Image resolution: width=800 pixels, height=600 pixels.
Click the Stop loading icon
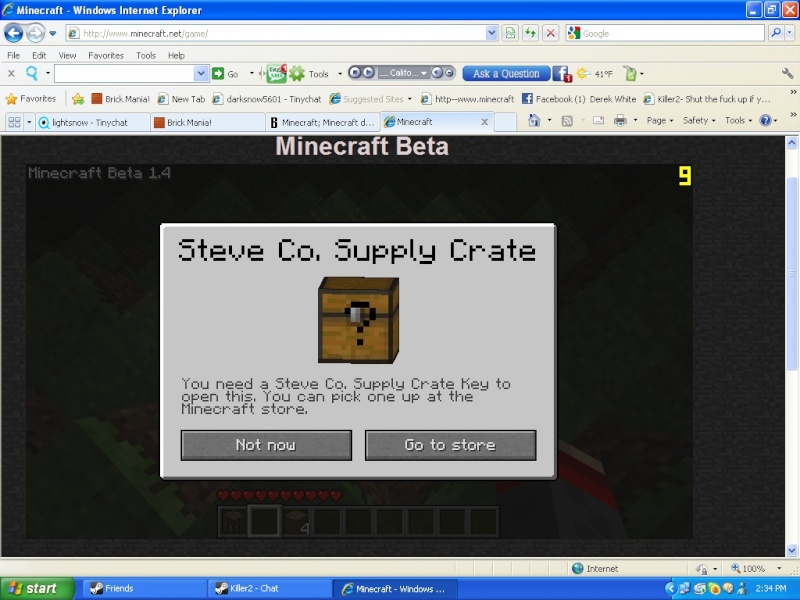551,34
